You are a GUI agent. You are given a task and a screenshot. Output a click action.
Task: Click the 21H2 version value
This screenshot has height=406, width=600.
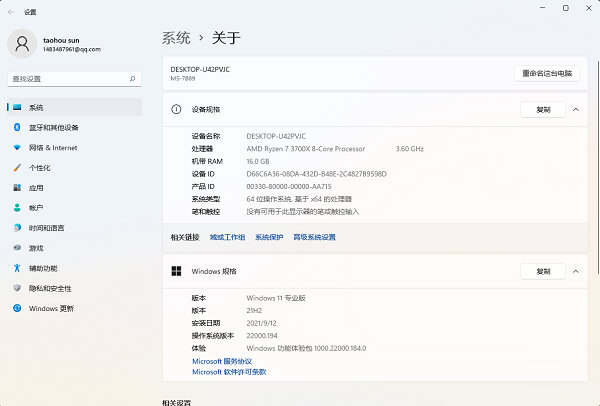pyautogui.click(x=254, y=311)
